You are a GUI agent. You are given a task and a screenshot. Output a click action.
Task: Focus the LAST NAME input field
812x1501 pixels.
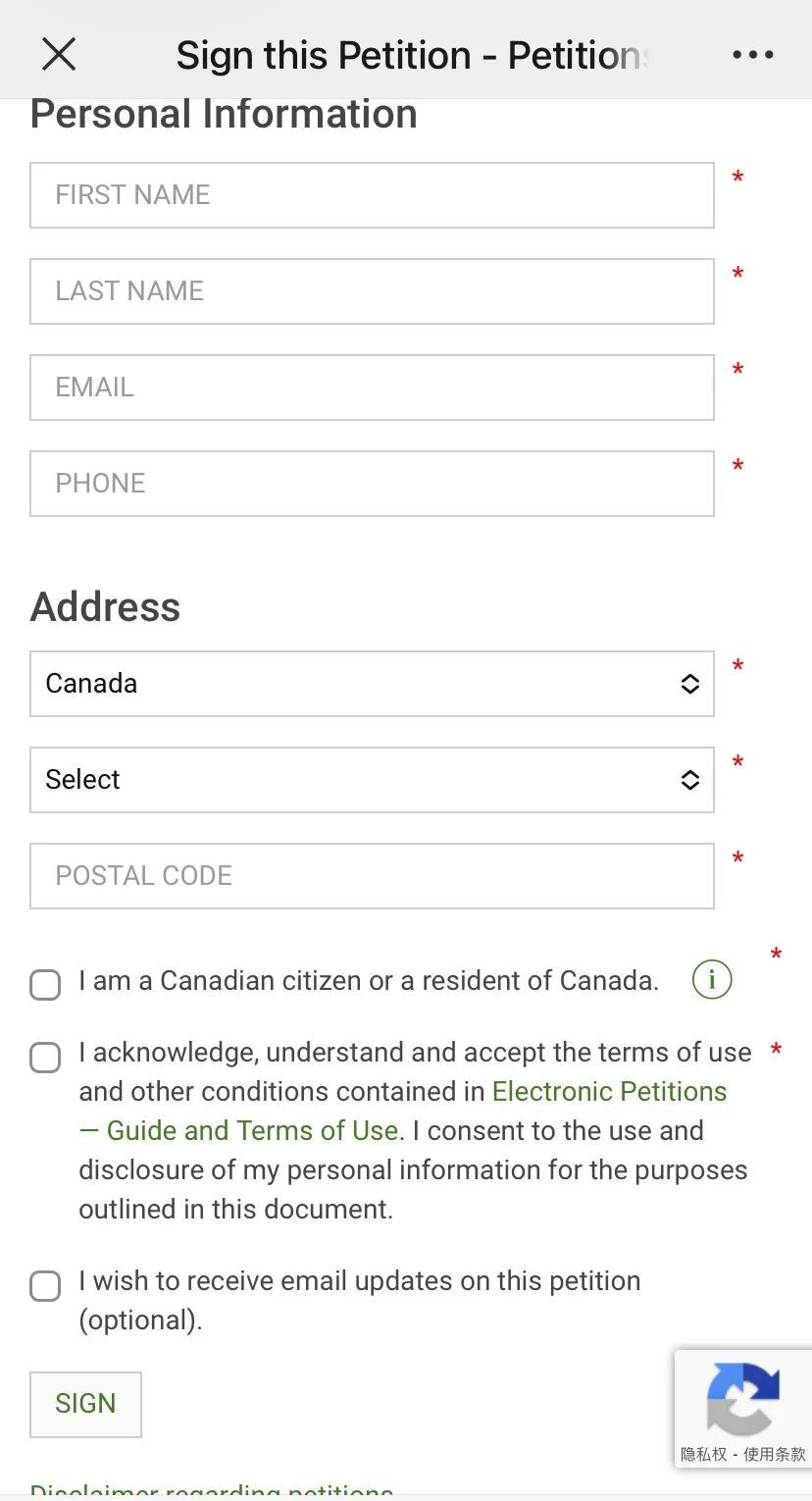372,291
